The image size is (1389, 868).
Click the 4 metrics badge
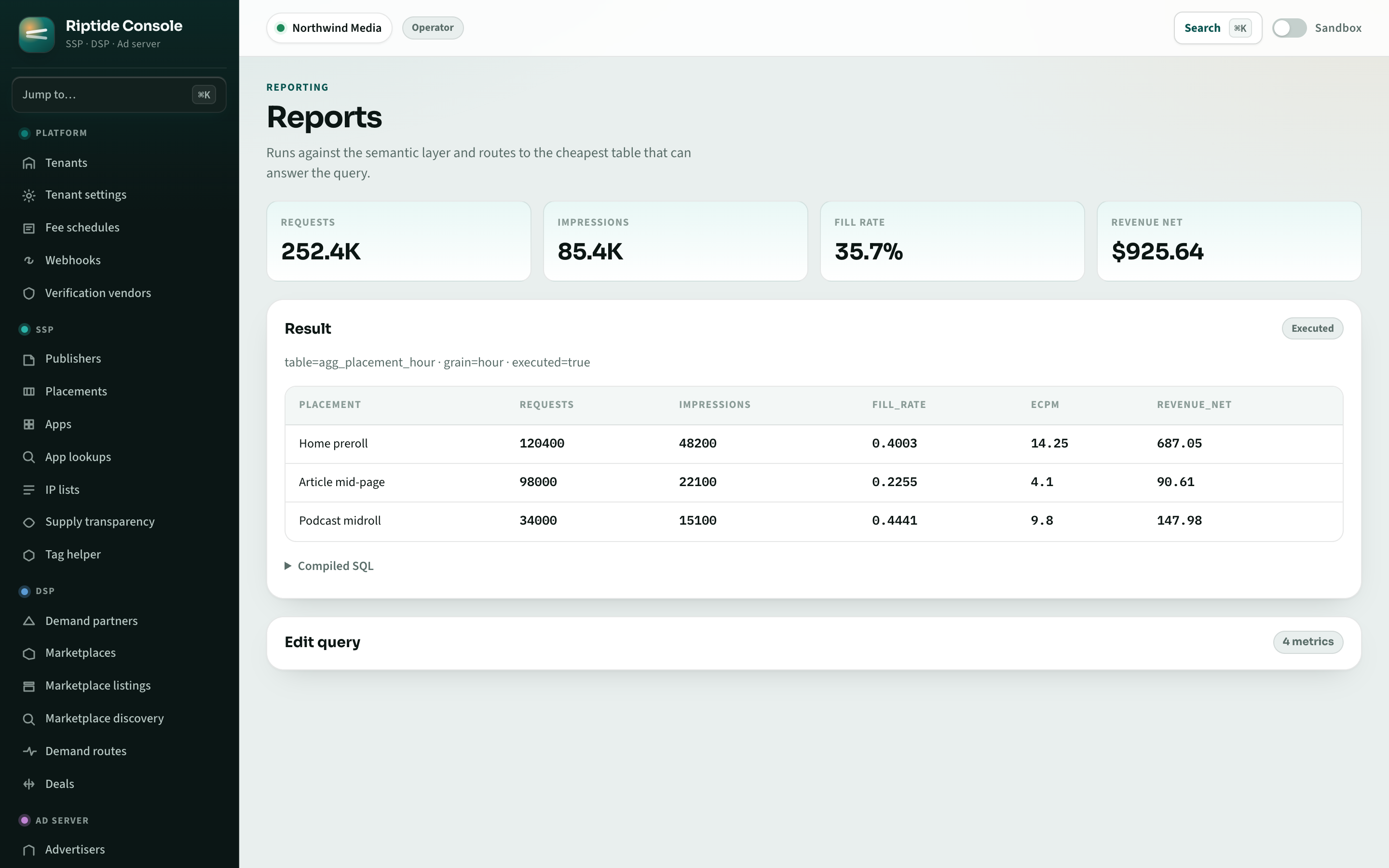[x=1308, y=642]
